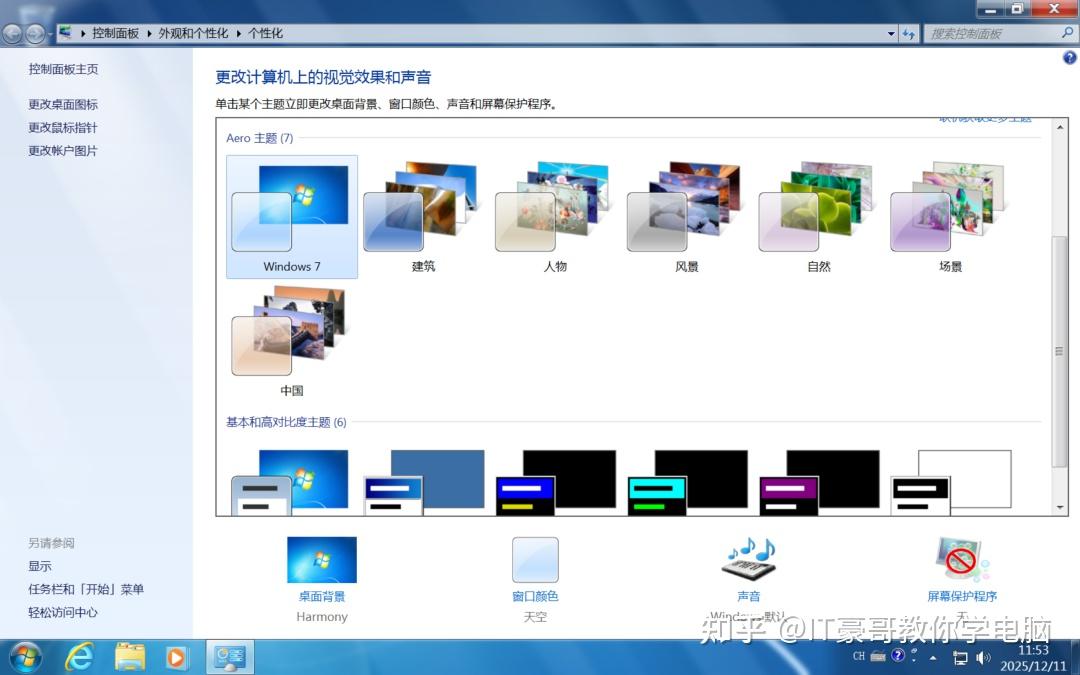This screenshot has width=1080, height=675.
Task: Open 更改桌面图标 link
Action: [x=63, y=104]
